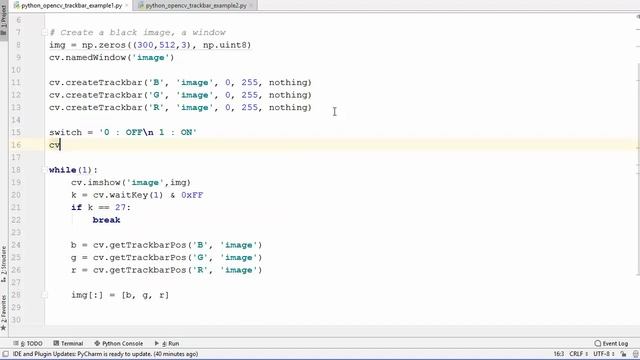This screenshot has height=360, width=640.
Task: Open the Run tool window
Action: click(x=167, y=343)
